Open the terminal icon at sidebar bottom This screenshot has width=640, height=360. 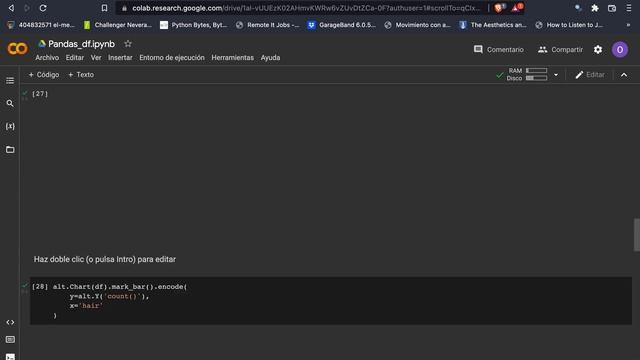coord(10,357)
